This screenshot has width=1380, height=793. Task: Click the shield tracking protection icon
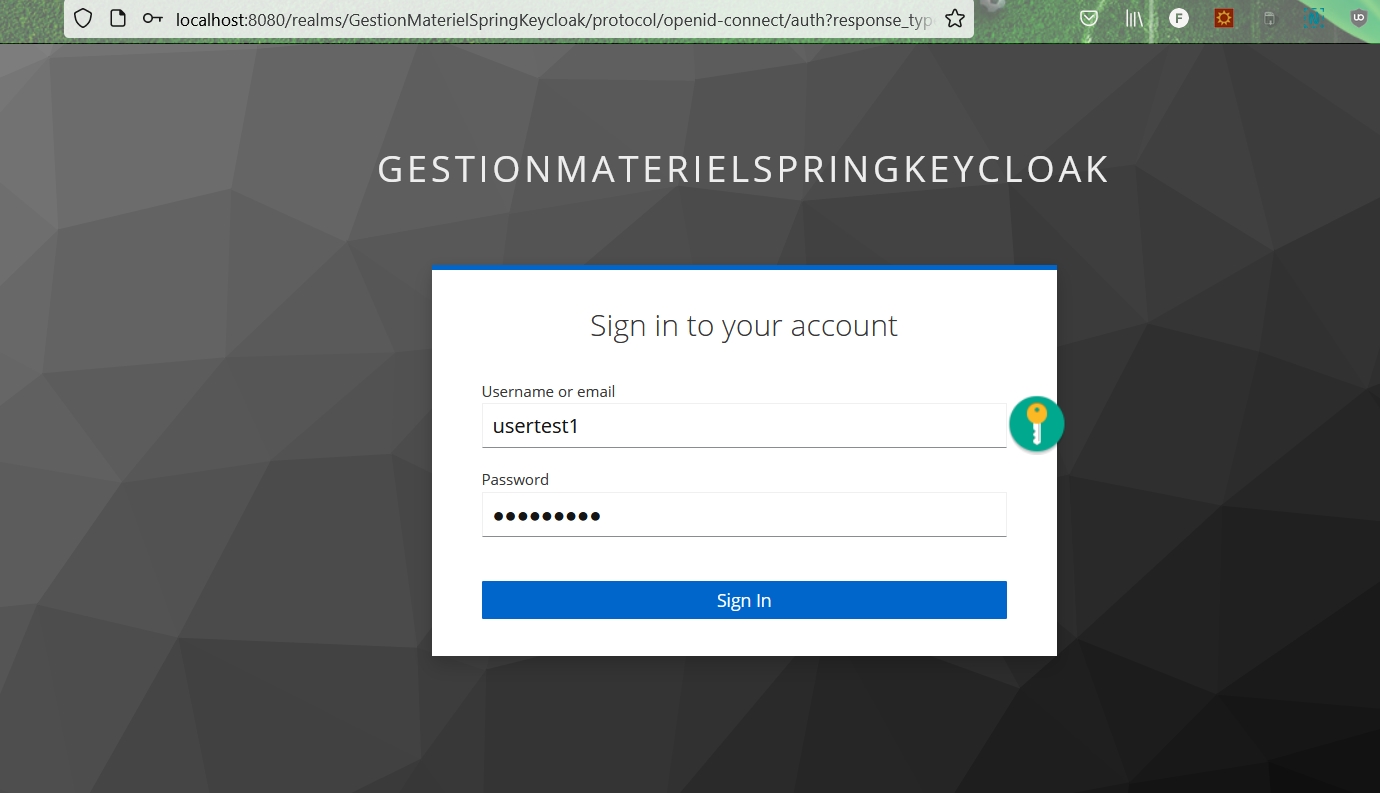click(x=83, y=18)
